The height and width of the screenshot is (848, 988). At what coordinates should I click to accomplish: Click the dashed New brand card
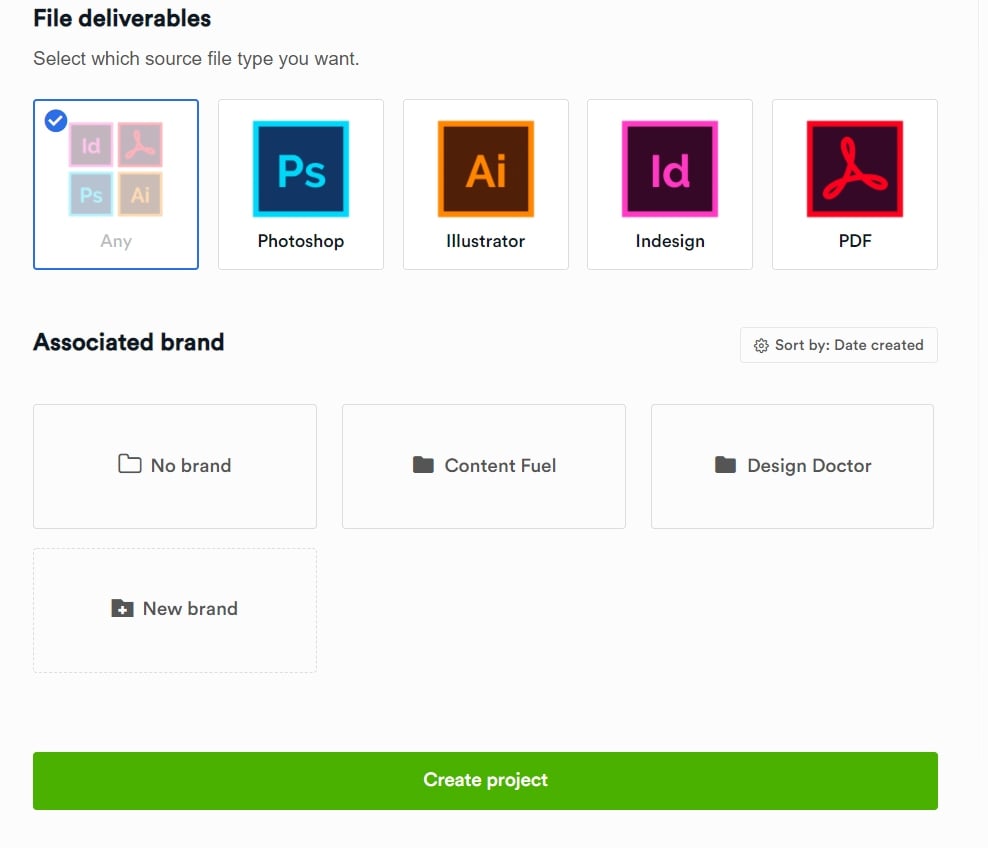tap(175, 610)
